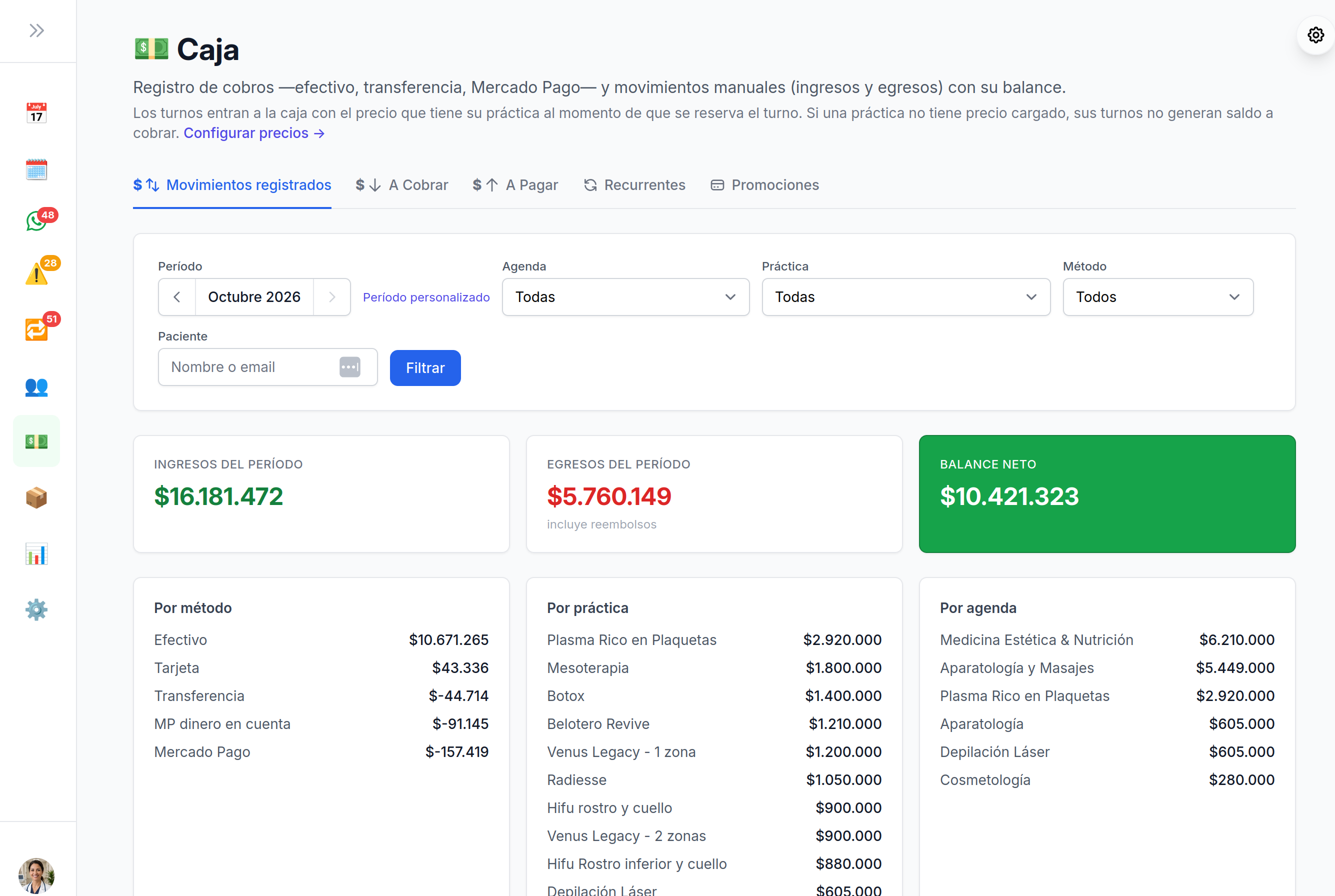The image size is (1335, 896).
Task: Click Aparatología y Masajes agenda row
Action: point(1107,668)
